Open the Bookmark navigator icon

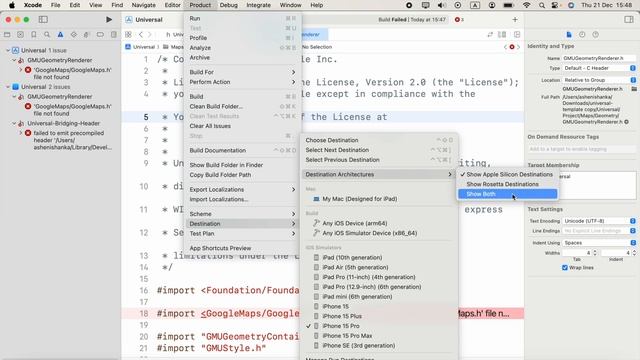33,35
